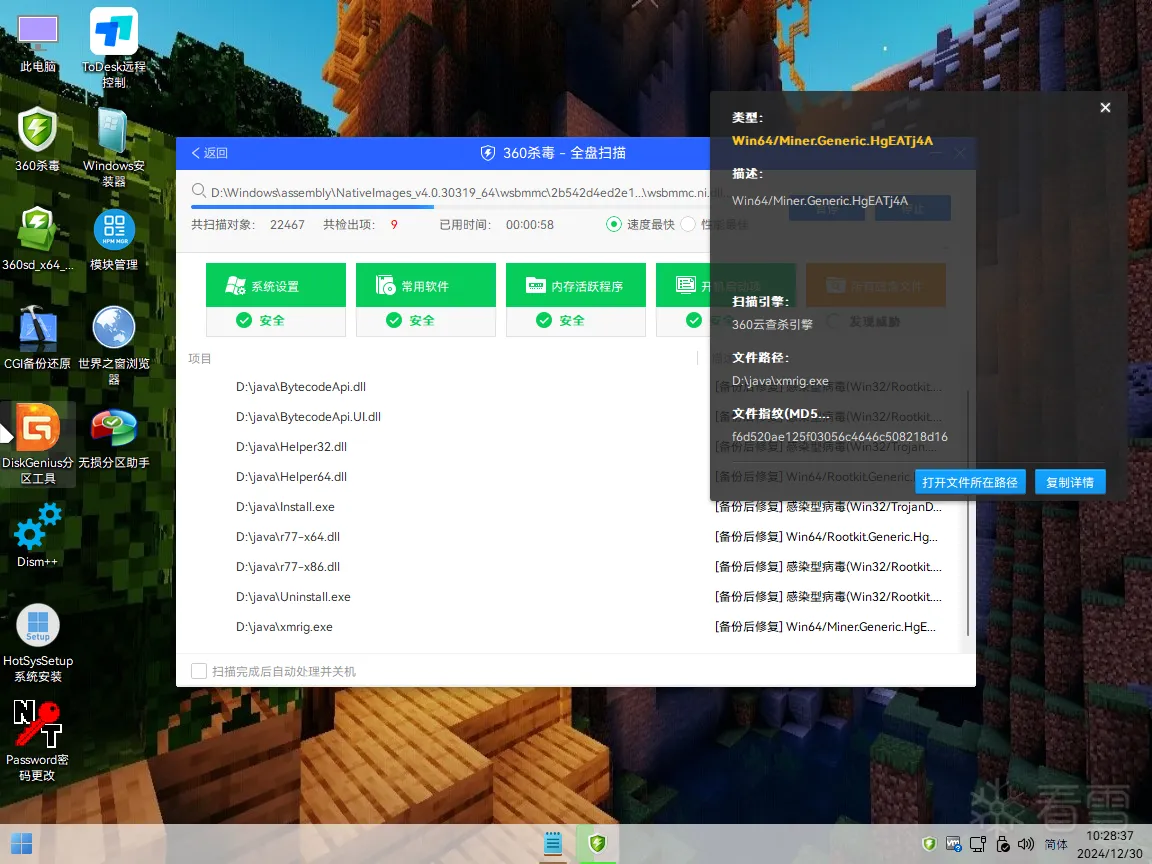Click the 安全 status under 系统设置
The image size is (1152, 864).
tap(261, 320)
